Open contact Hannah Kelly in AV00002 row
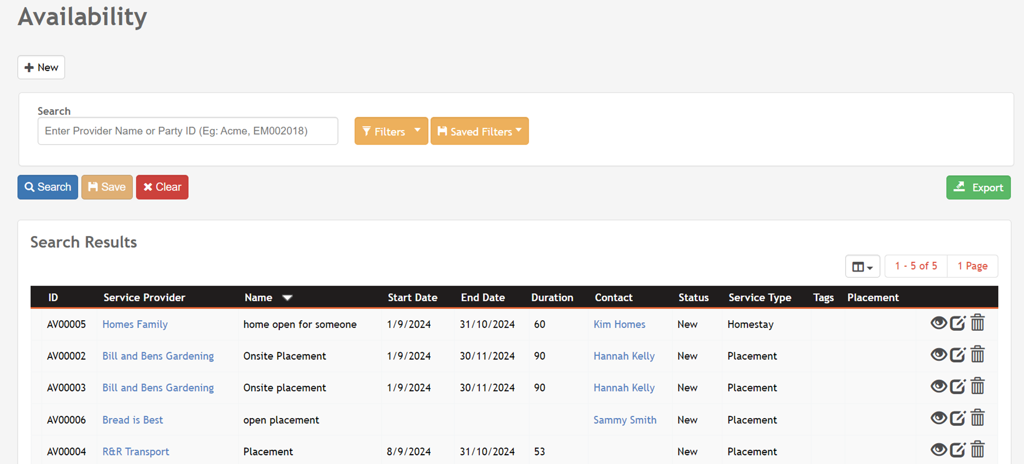Image resolution: width=1024 pixels, height=464 pixels. click(x=624, y=356)
